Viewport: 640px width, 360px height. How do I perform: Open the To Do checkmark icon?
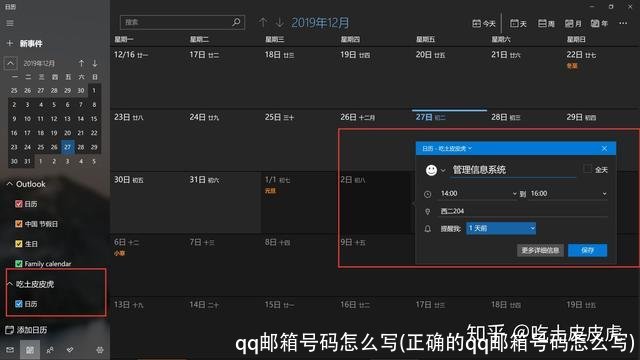pos(70,350)
